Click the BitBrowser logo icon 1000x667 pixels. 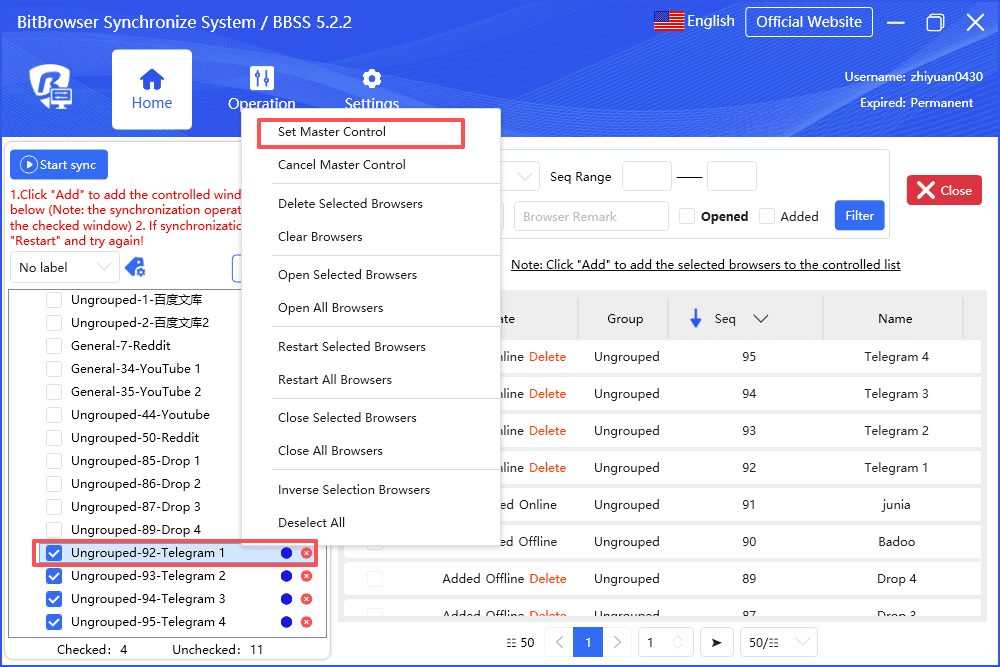50,88
